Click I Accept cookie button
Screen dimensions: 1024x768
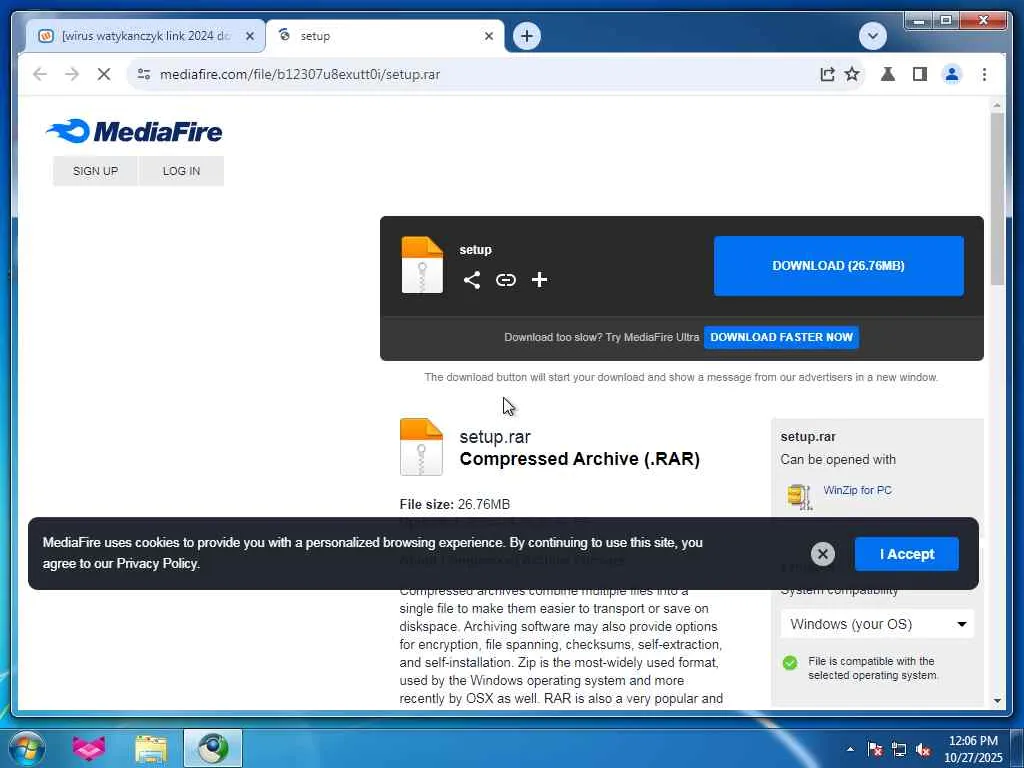(x=906, y=554)
